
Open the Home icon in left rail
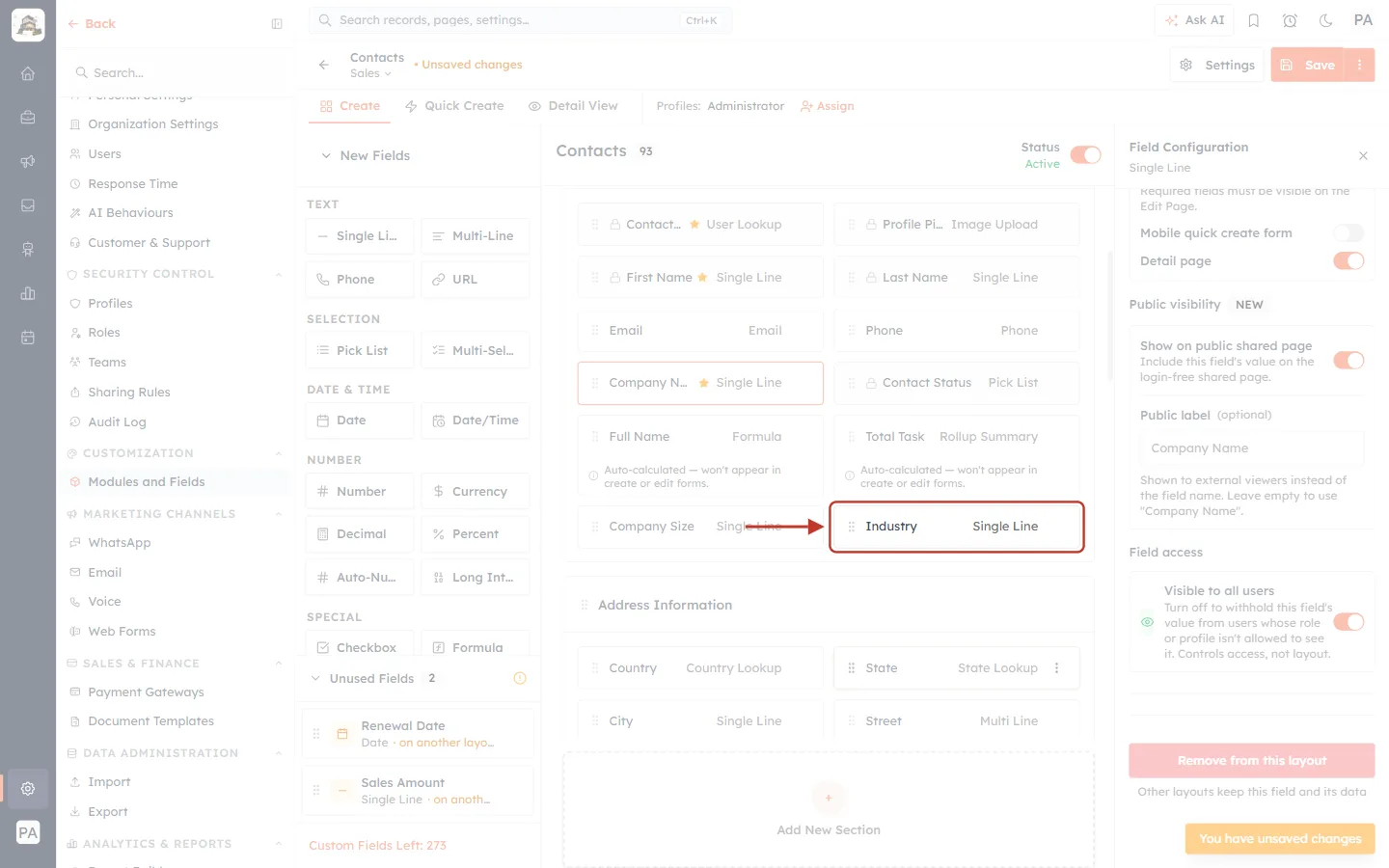coord(28,73)
